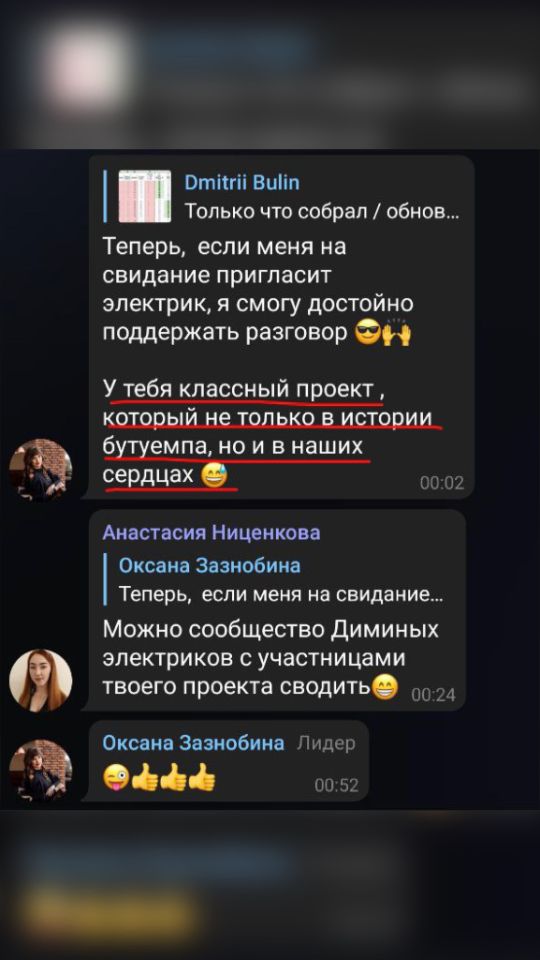The height and width of the screenshot is (960, 540).
Task: Open Анастасия Ниценкова's profile avatar
Action: click(40, 680)
